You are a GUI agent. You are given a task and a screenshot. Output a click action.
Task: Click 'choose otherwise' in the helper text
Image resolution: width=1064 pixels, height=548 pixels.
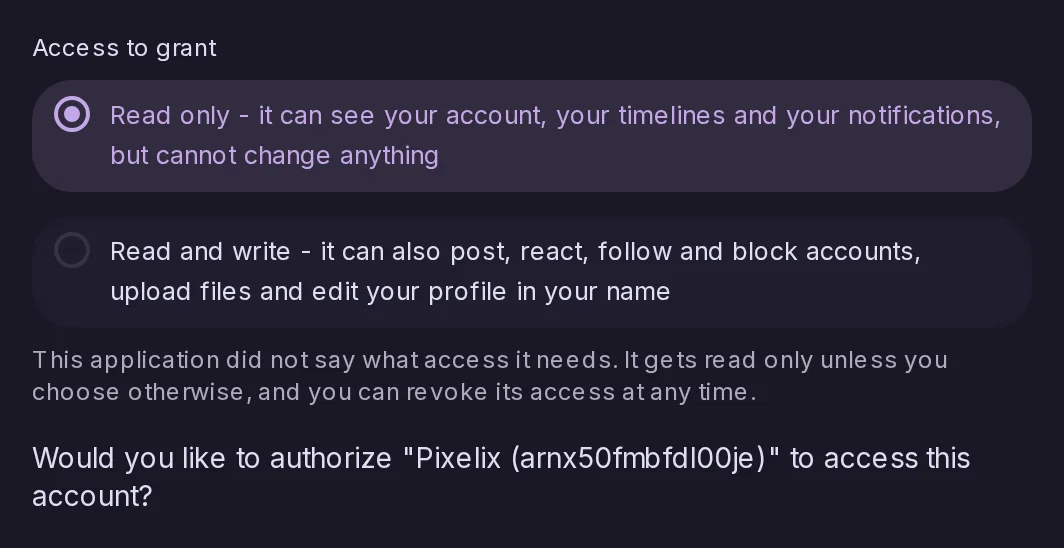138,392
